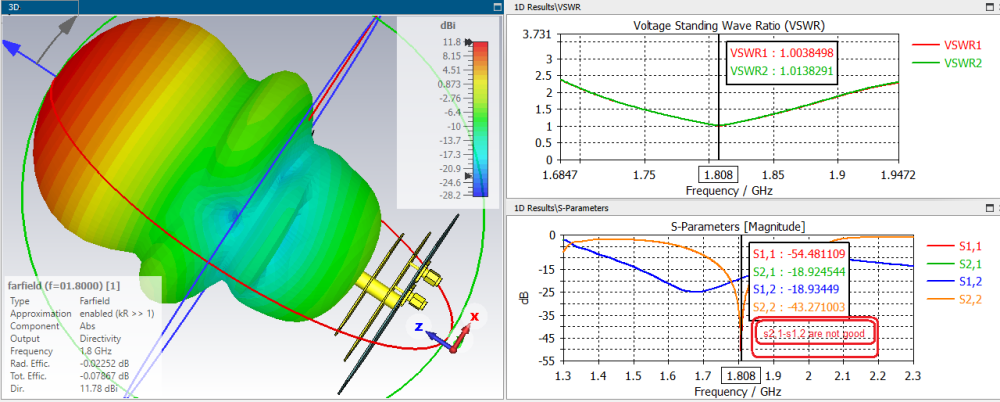The width and height of the screenshot is (1000, 402).
Task: Select the 3D view tab
Action: (13, 7)
